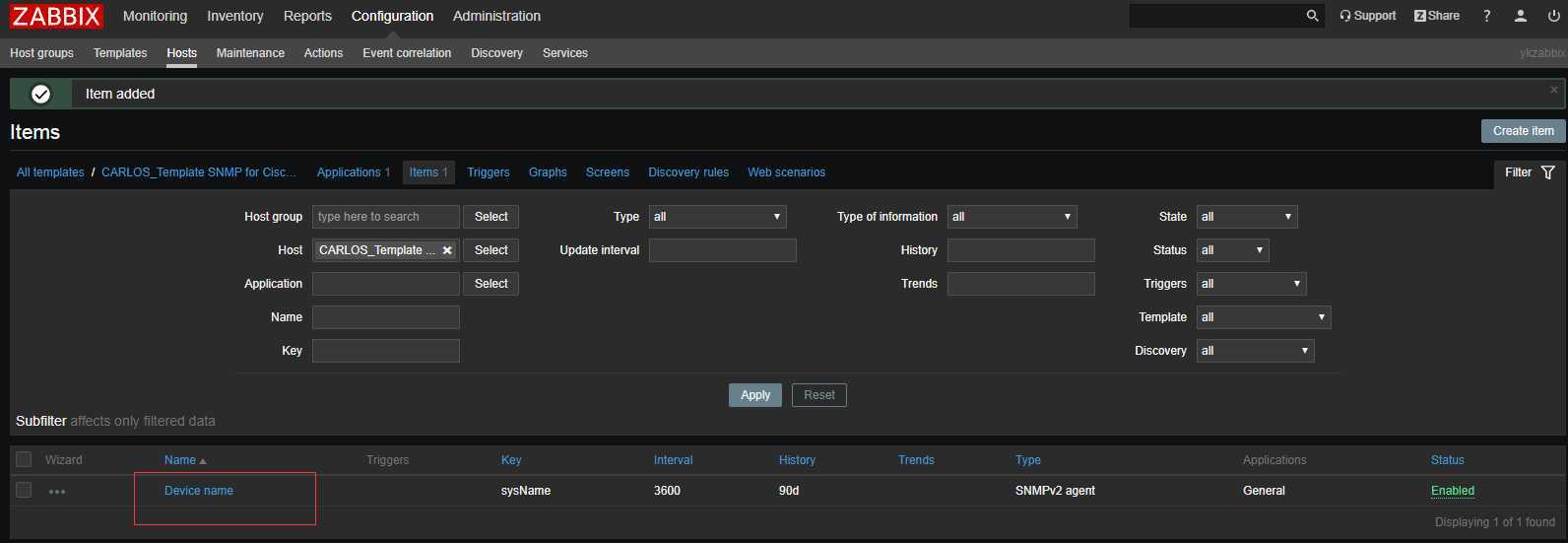Go to Templates submenu
This screenshot has width=1568, height=543.
click(120, 53)
